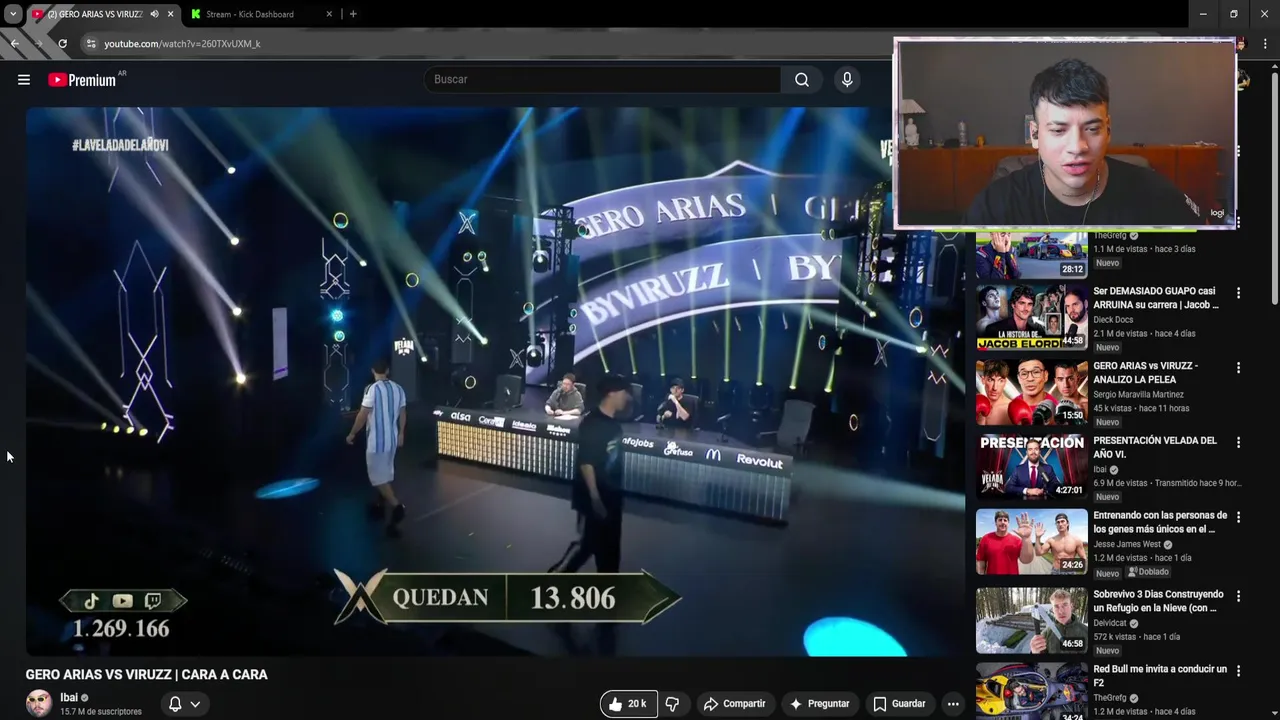Open the Ibai channel name link
Viewport: 1280px width, 720px height.
pyautogui.click(x=69, y=697)
